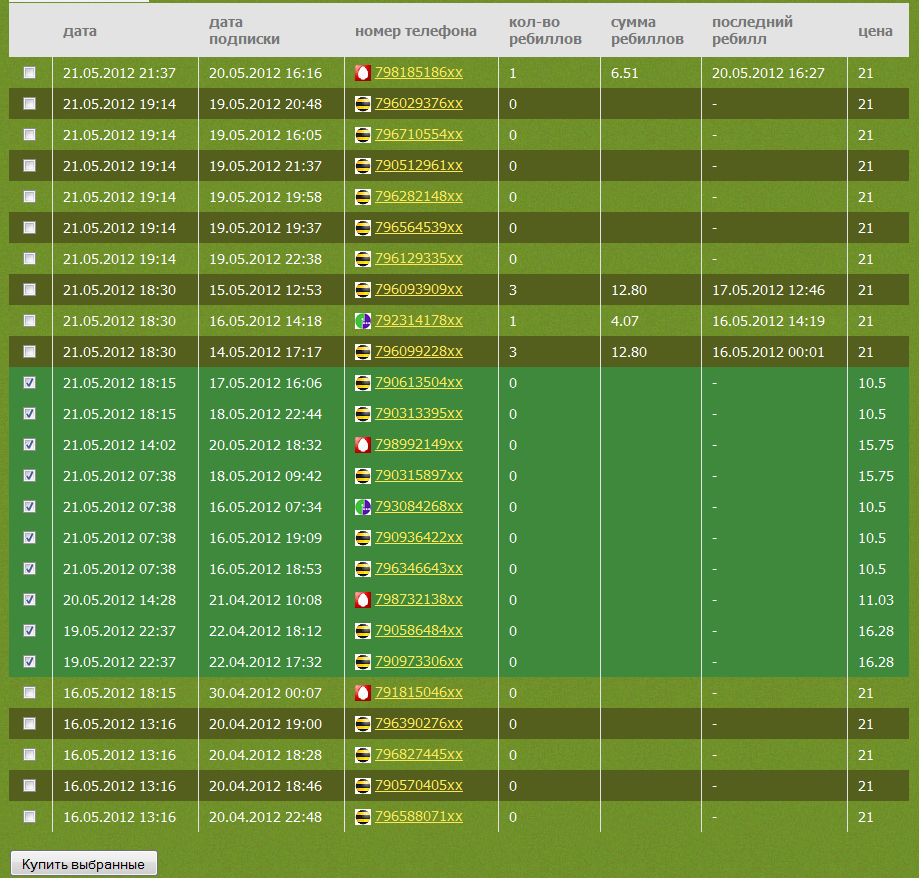Check the box for row 21.05.2012 21:37
Image resolution: width=919 pixels, height=878 pixels.
pos(29,73)
